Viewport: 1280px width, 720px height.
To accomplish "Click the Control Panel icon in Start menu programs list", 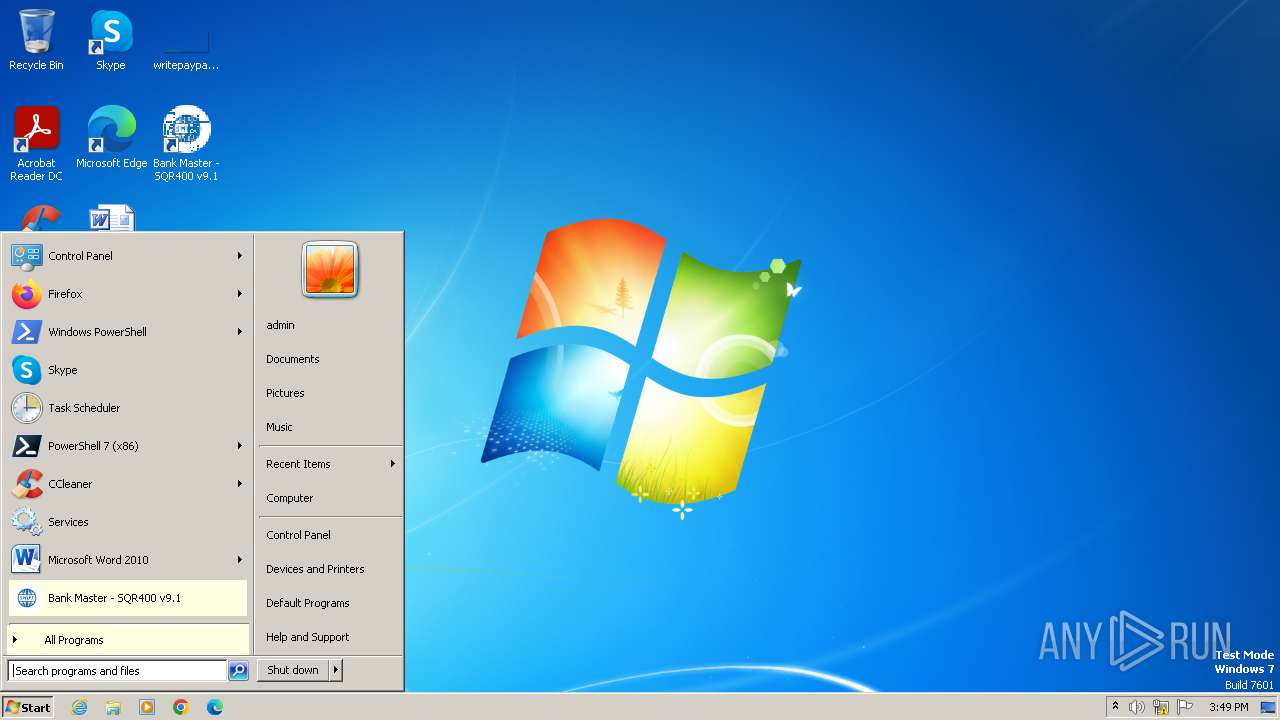I will pyautogui.click(x=26, y=256).
